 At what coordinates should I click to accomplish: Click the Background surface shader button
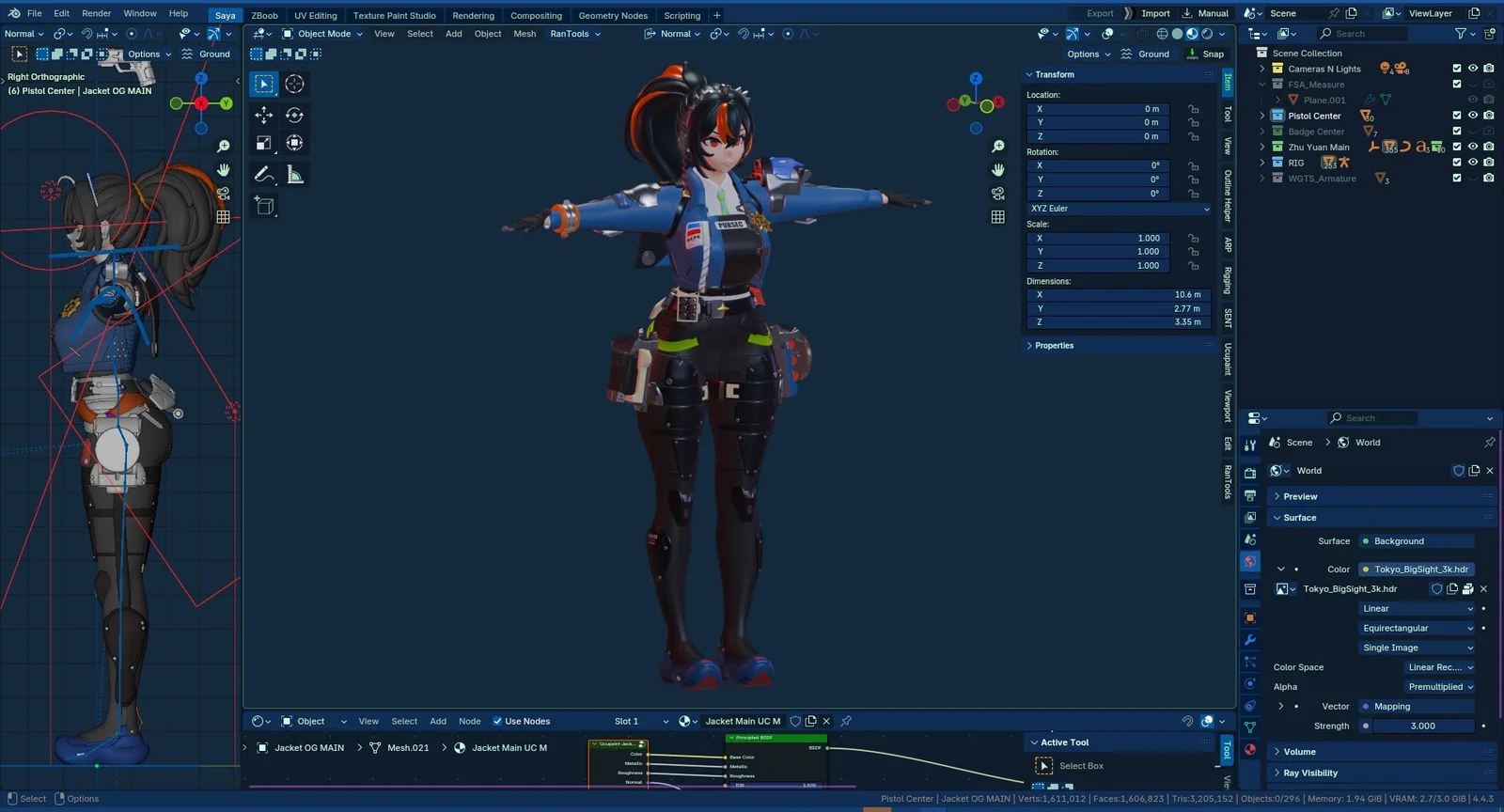[1417, 541]
